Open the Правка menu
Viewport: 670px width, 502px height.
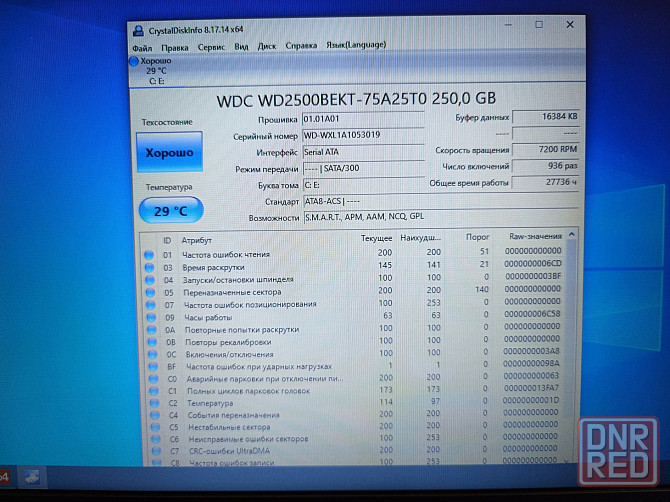[175, 48]
